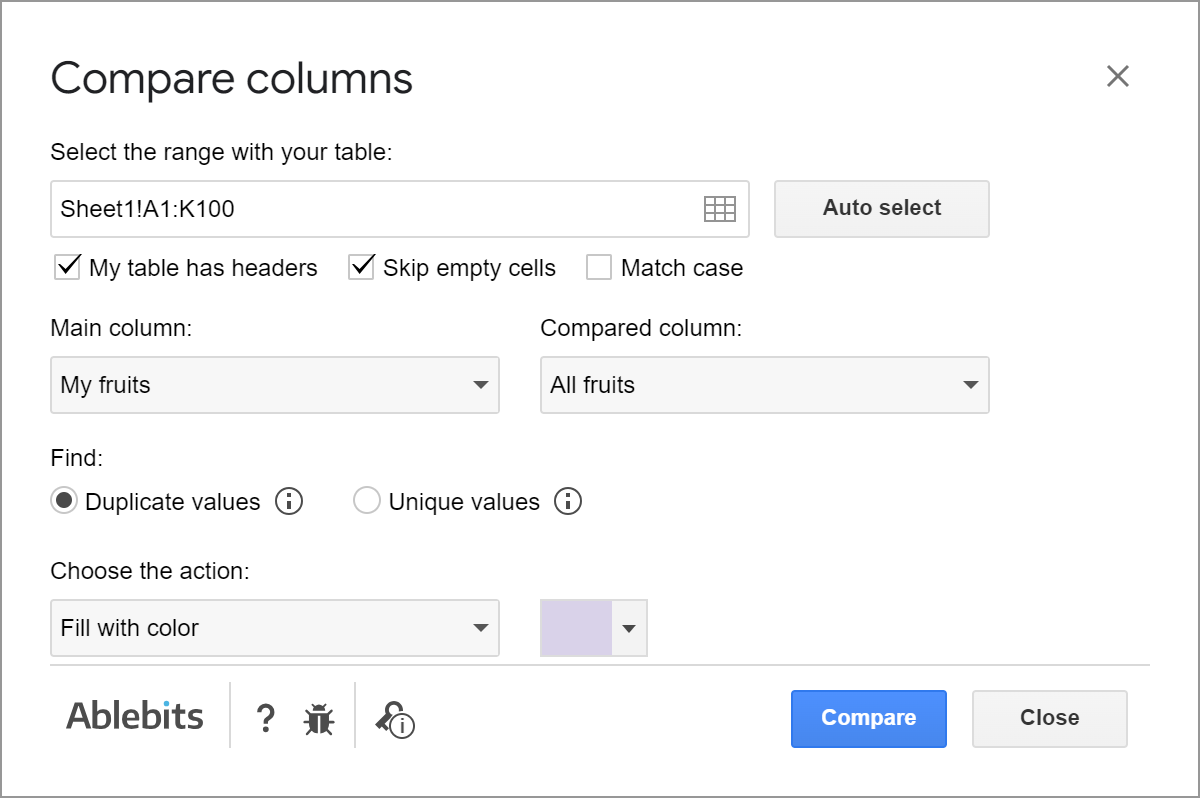Open Main column dropdown showing My fruits
The image size is (1200, 798).
[275, 385]
